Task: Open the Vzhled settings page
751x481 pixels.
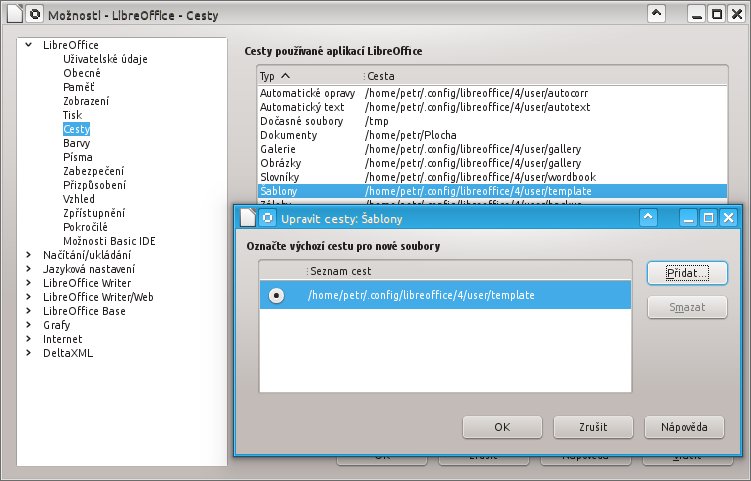Action: [x=79, y=199]
